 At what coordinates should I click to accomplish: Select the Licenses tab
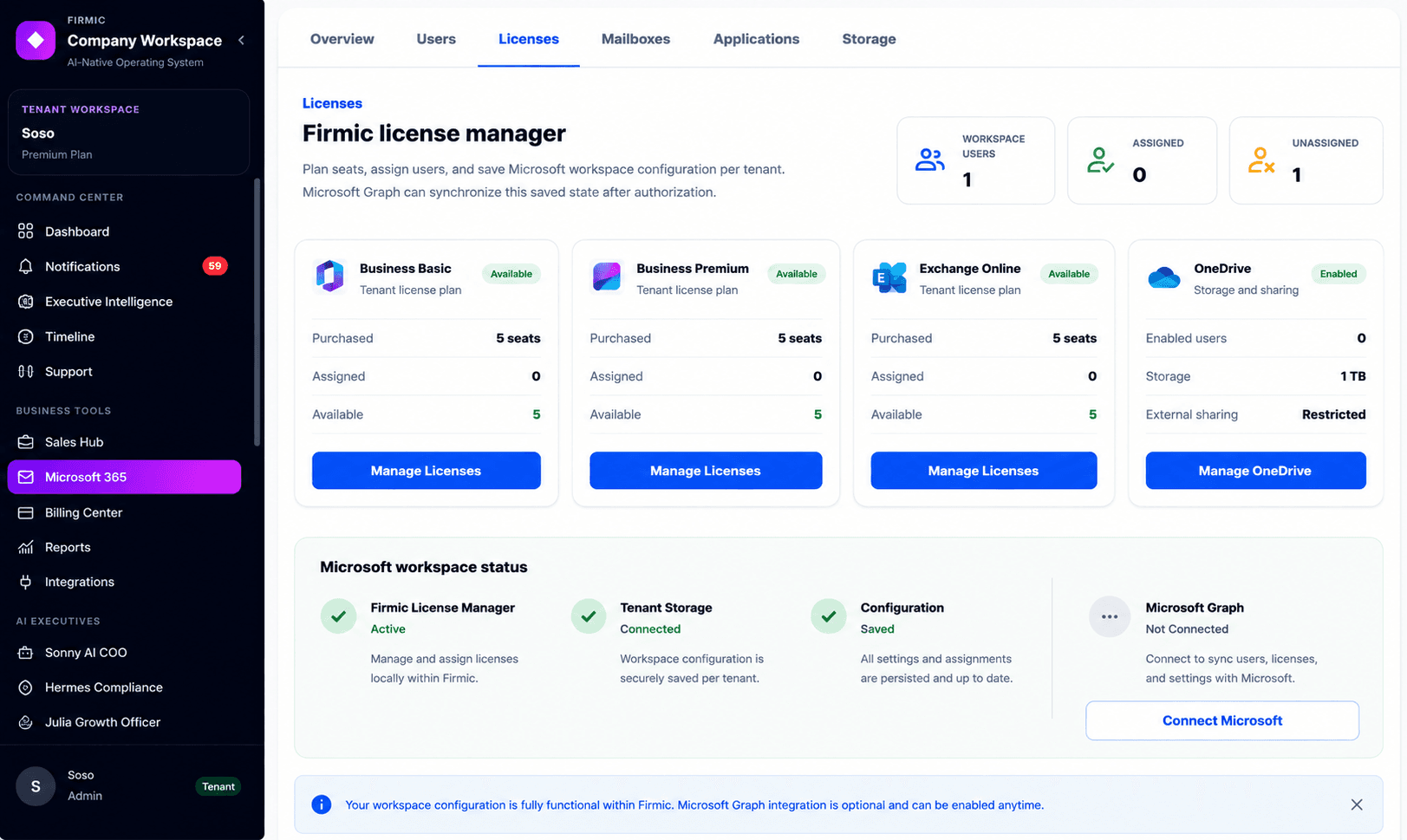point(529,39)
